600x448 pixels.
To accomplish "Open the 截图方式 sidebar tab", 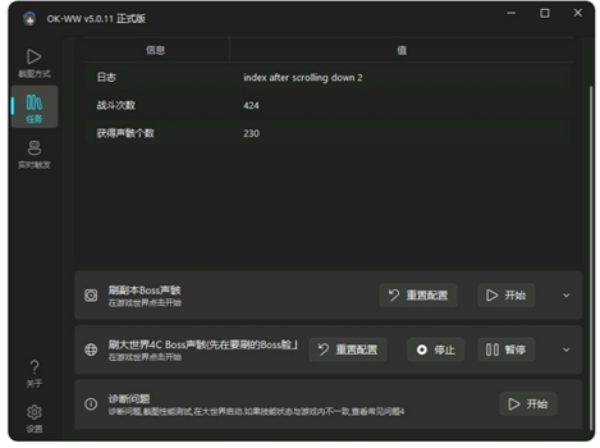I will click(34, 64).
